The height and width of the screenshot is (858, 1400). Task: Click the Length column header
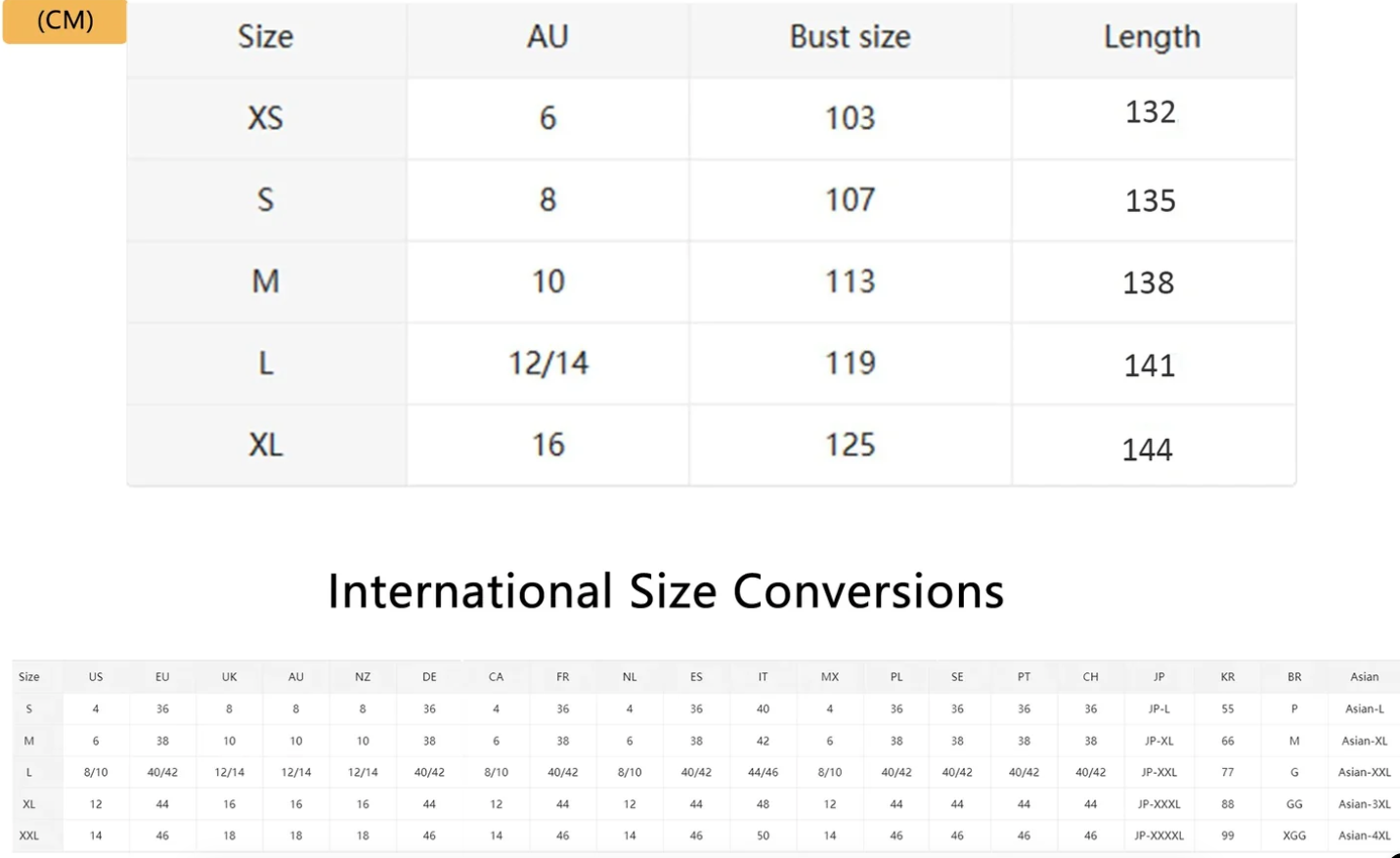coord(1152,37)
